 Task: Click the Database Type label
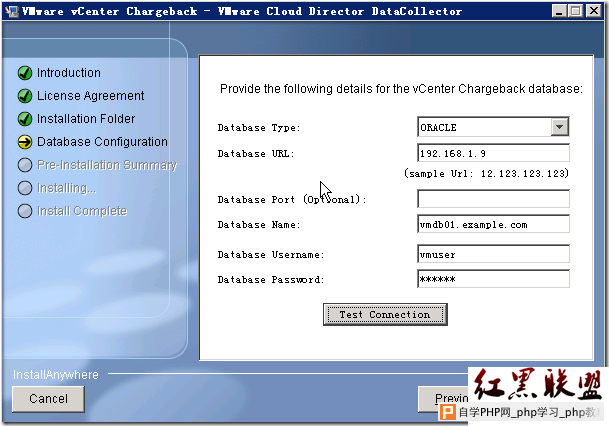tap(259, 128)
